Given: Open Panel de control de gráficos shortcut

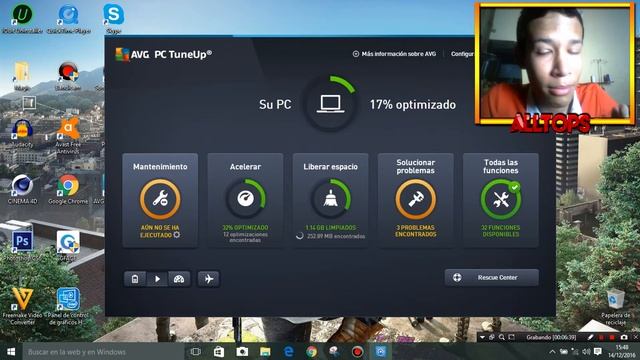Looking at the screenshot, I should [x=68, y=306].
